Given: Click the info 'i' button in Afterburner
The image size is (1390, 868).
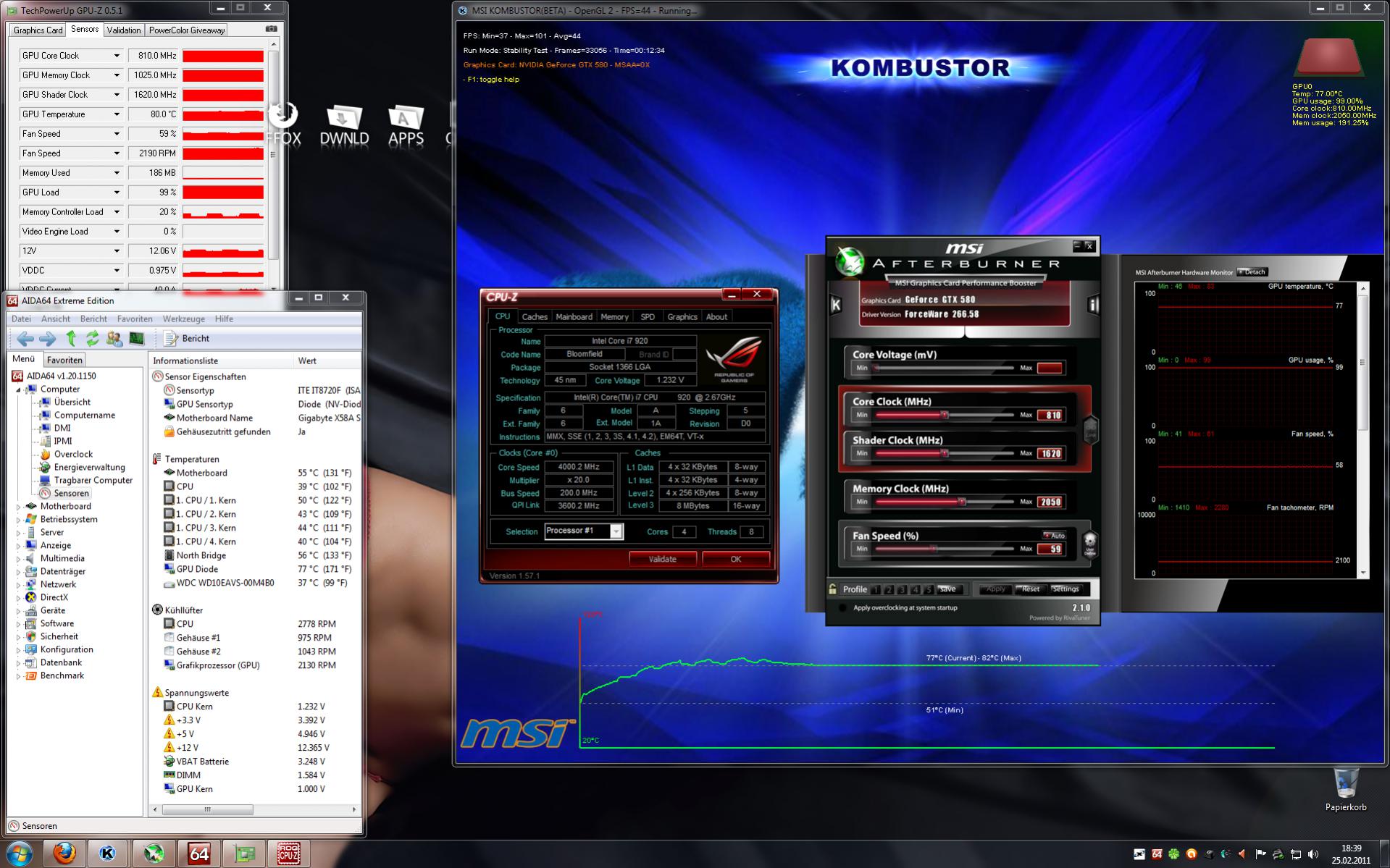Looking at the screenshot, I should (x=1093, y=305).
